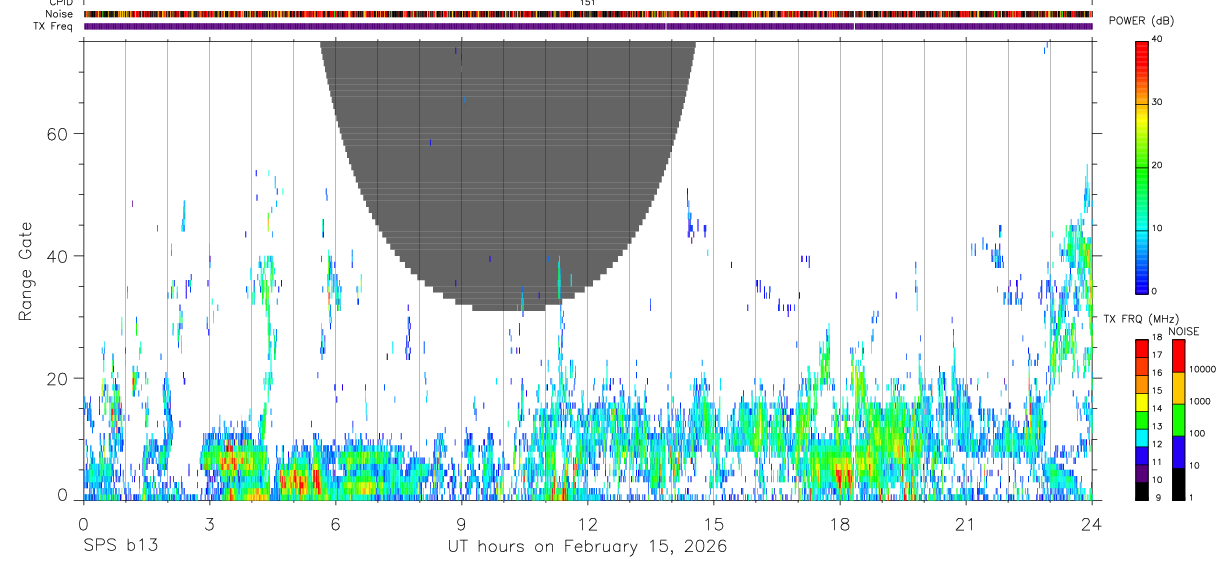Screen dimensions: 1228x567
Task: Click the 40 tick on the Range Gate axis
Action: point(55,256)
